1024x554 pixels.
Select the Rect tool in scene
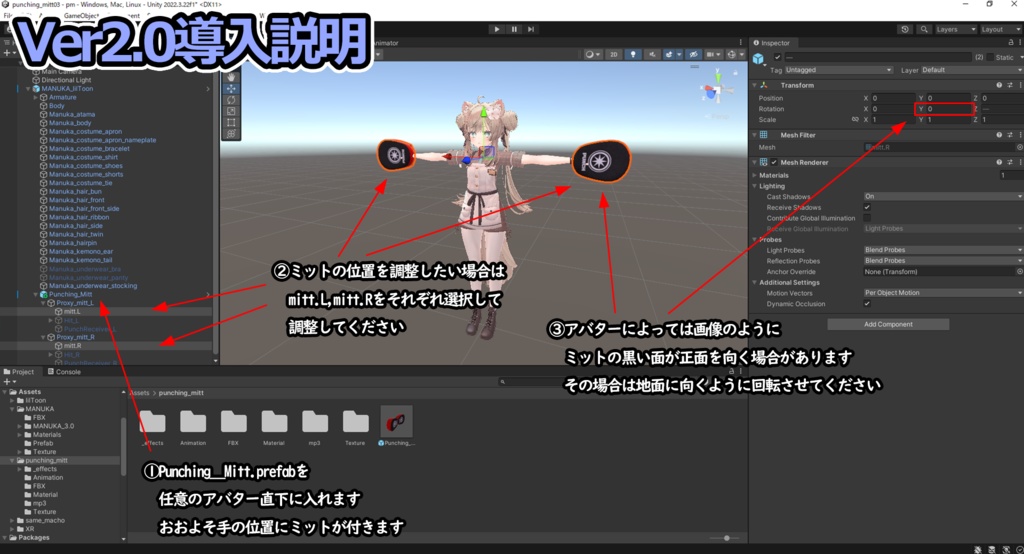tap(231, 122)
